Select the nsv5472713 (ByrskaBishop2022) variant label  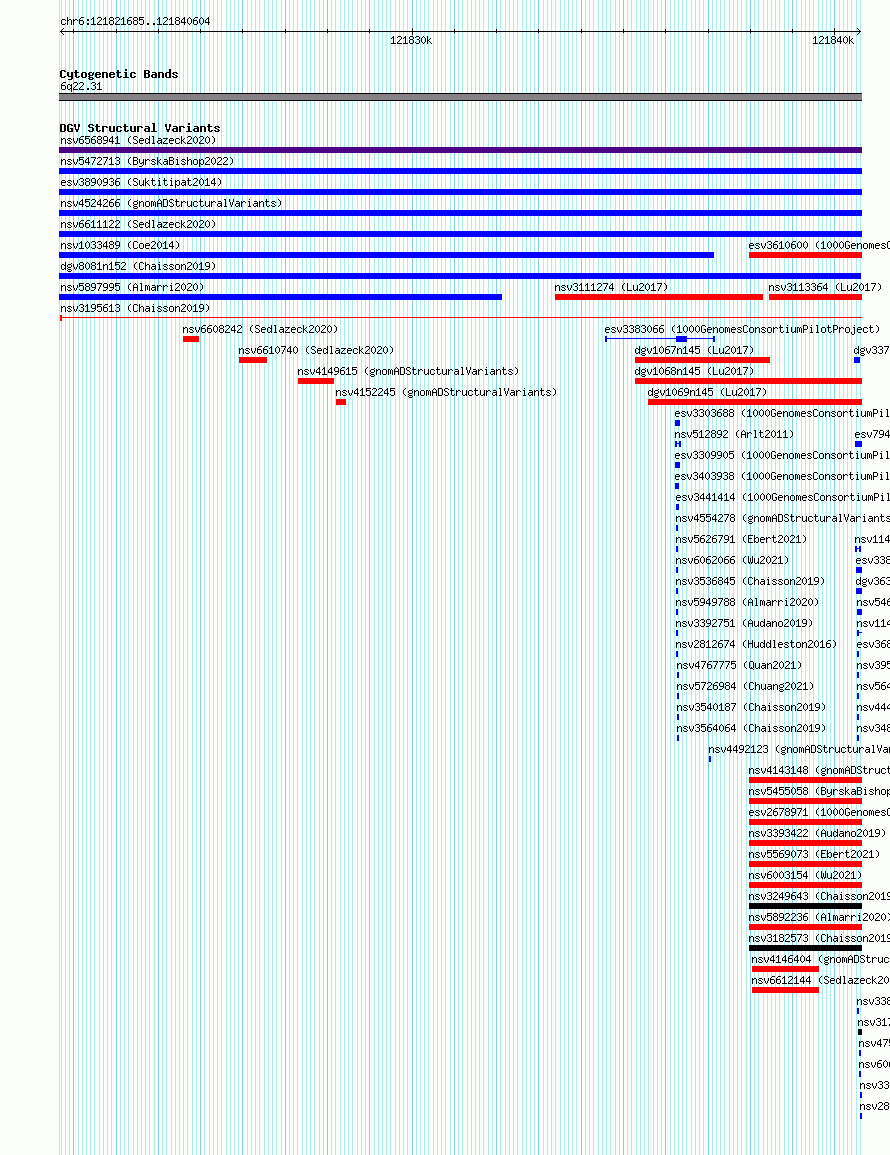[147, 161]
